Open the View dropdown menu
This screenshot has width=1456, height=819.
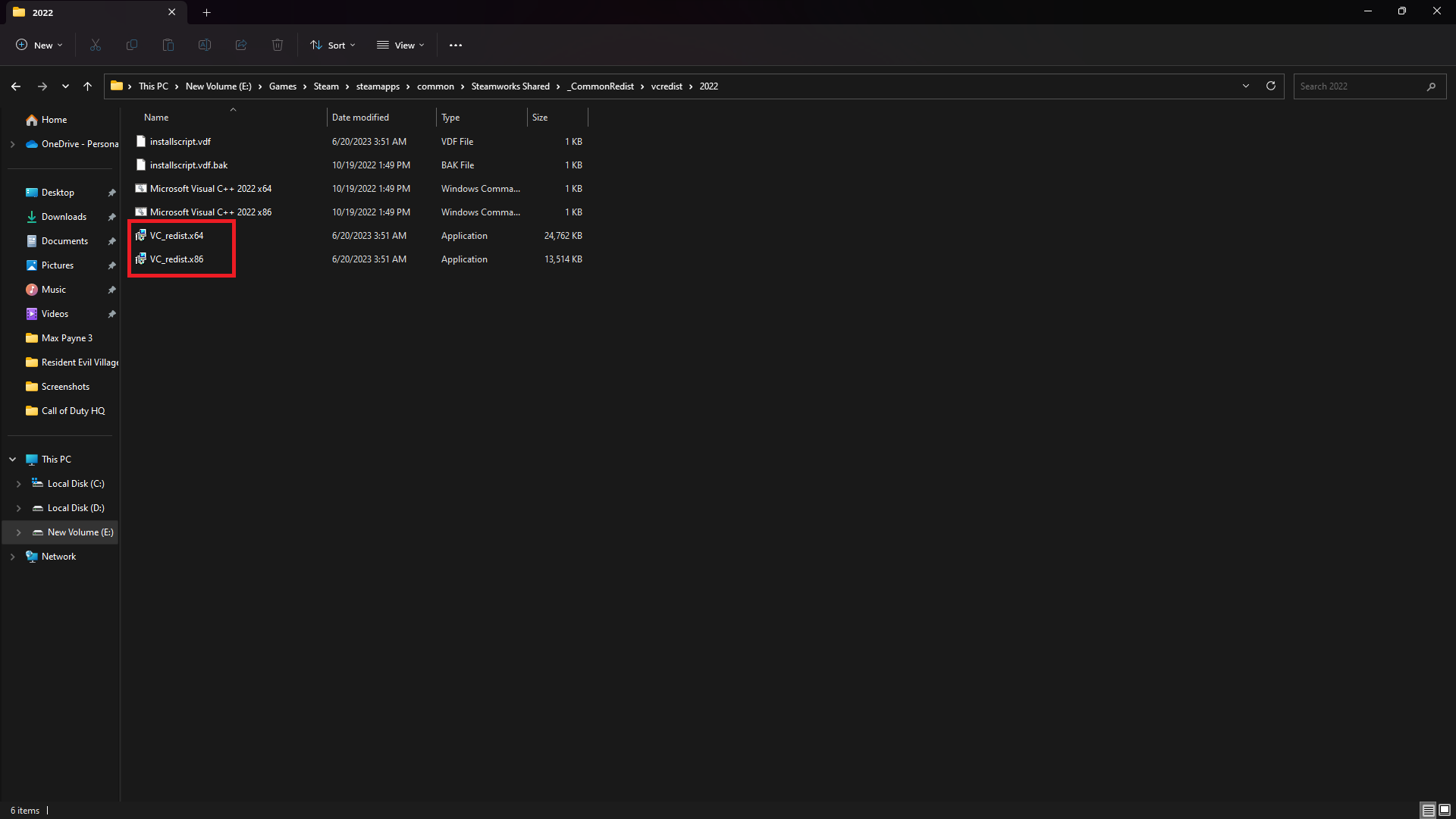click(x=401, y=45)
